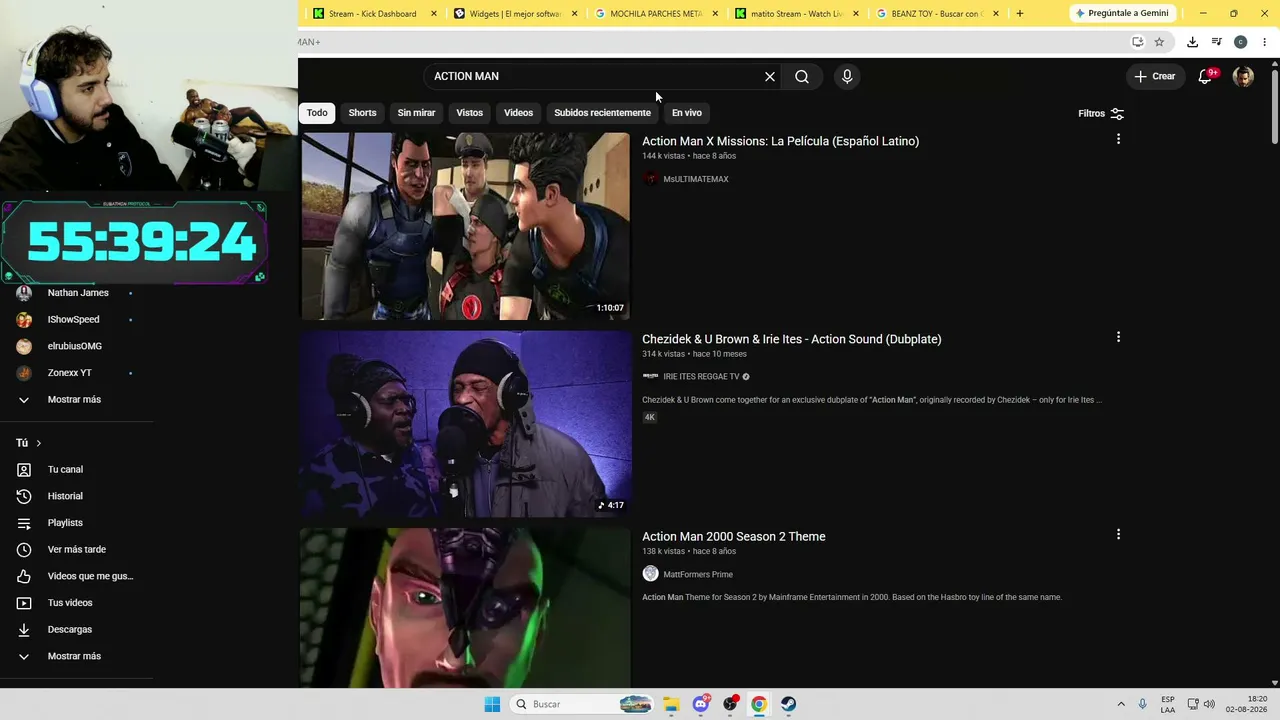The width and height of the screenshot is (1280, 720).
Task: Click the MattFormers Prime channel avatar
Action: pos(651,574)
